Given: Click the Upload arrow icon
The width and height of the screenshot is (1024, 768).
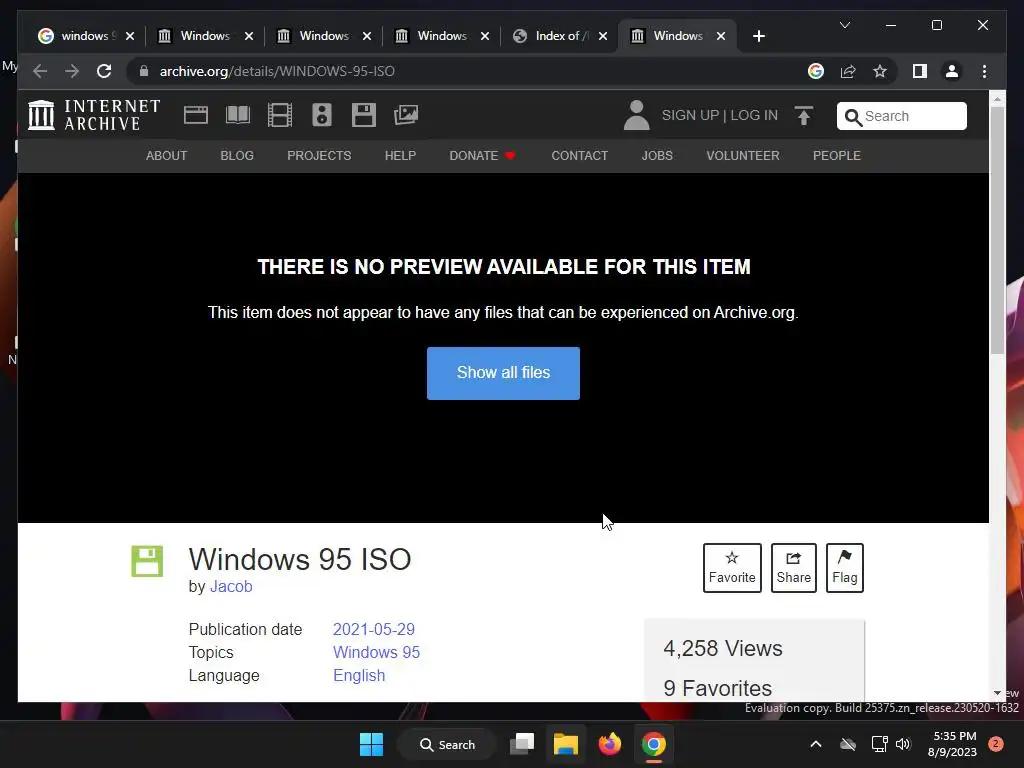Looking at the screenshot, I should tap(804, 116).
